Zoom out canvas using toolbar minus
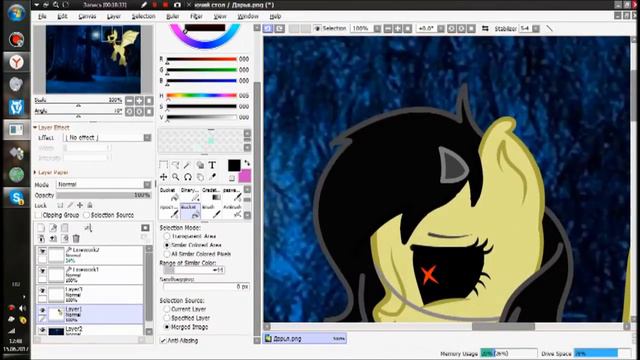 [388, 29]
